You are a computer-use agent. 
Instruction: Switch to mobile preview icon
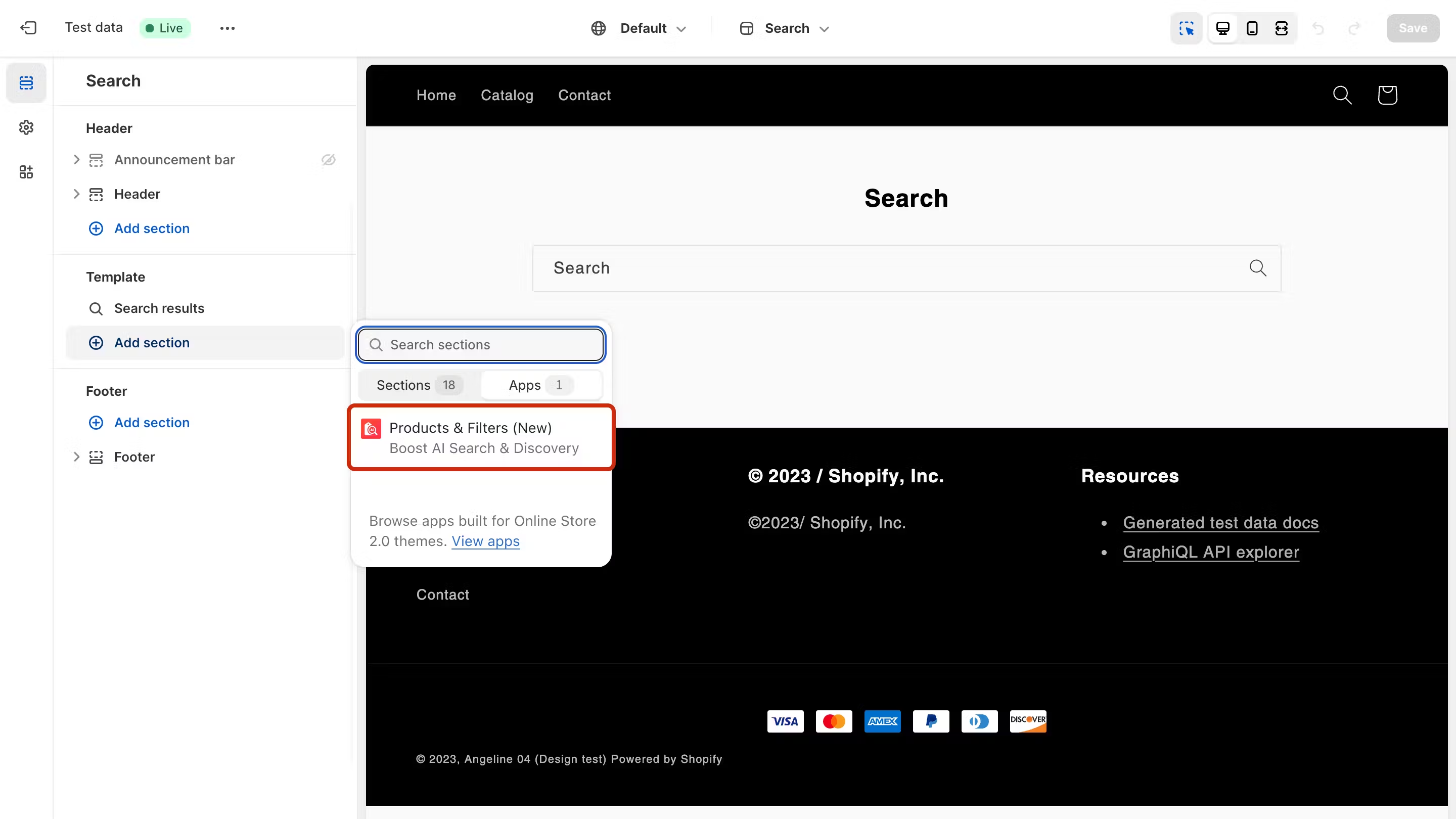click(1252, 28)
